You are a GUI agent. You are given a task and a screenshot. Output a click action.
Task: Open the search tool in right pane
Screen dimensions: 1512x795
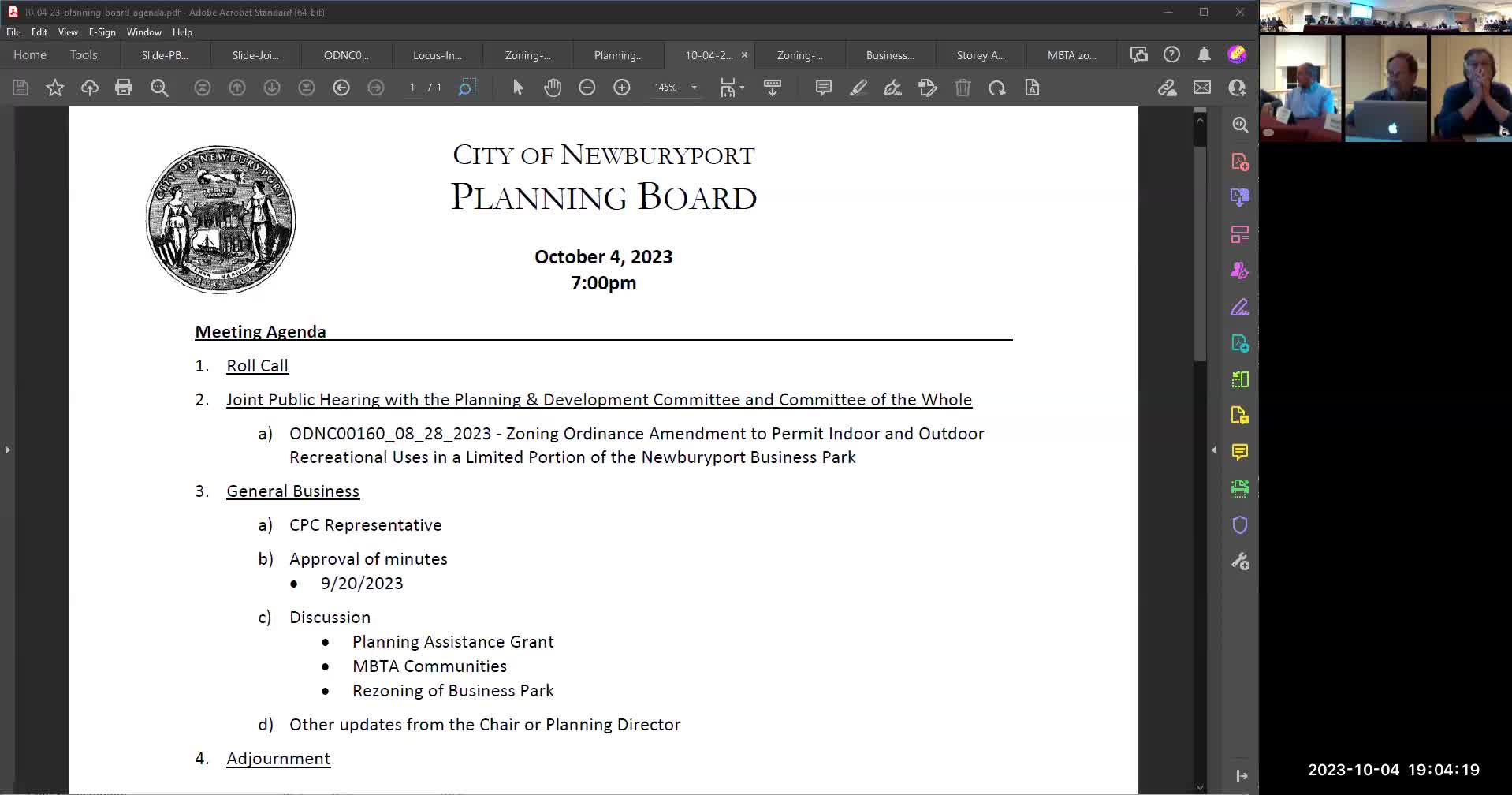(x=1240, y=125)
